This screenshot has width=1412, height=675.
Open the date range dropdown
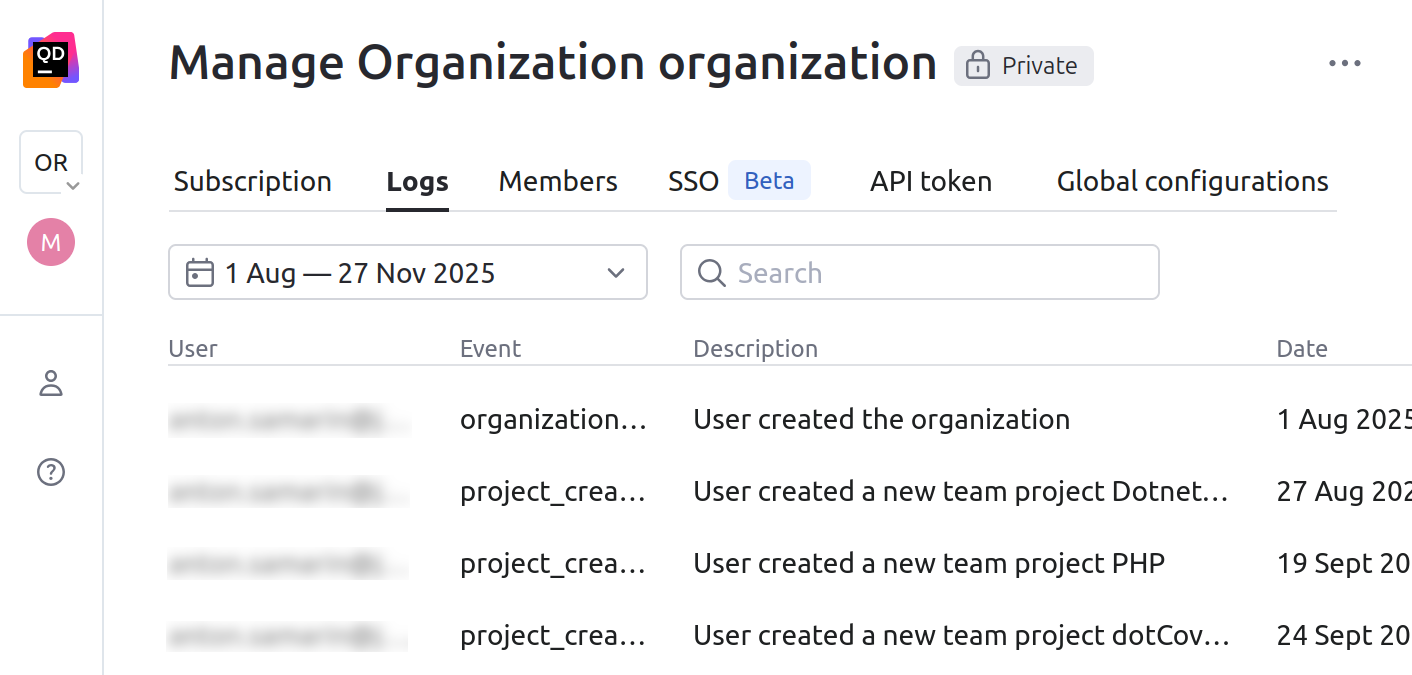615,272
